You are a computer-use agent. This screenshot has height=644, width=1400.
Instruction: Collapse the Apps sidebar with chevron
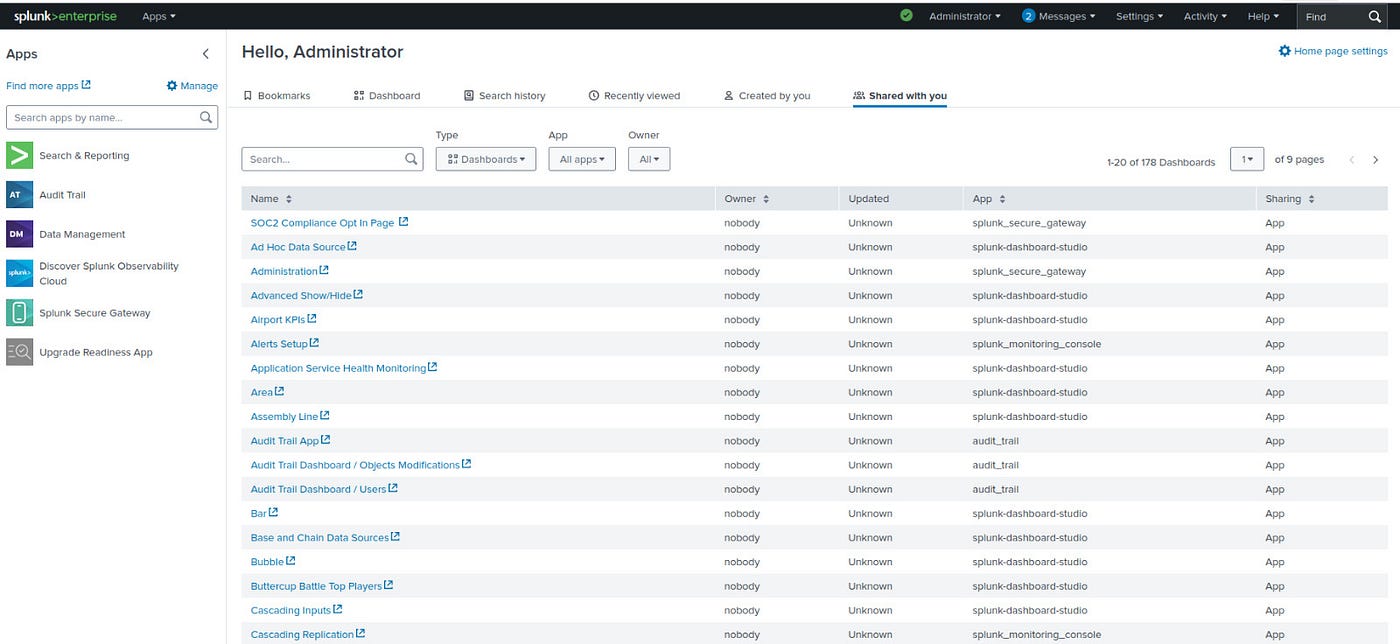206,54
